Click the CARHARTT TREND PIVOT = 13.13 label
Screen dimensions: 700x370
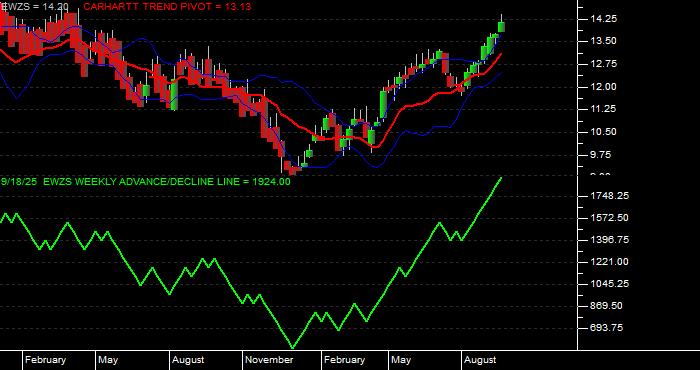(x=167, y=7)
